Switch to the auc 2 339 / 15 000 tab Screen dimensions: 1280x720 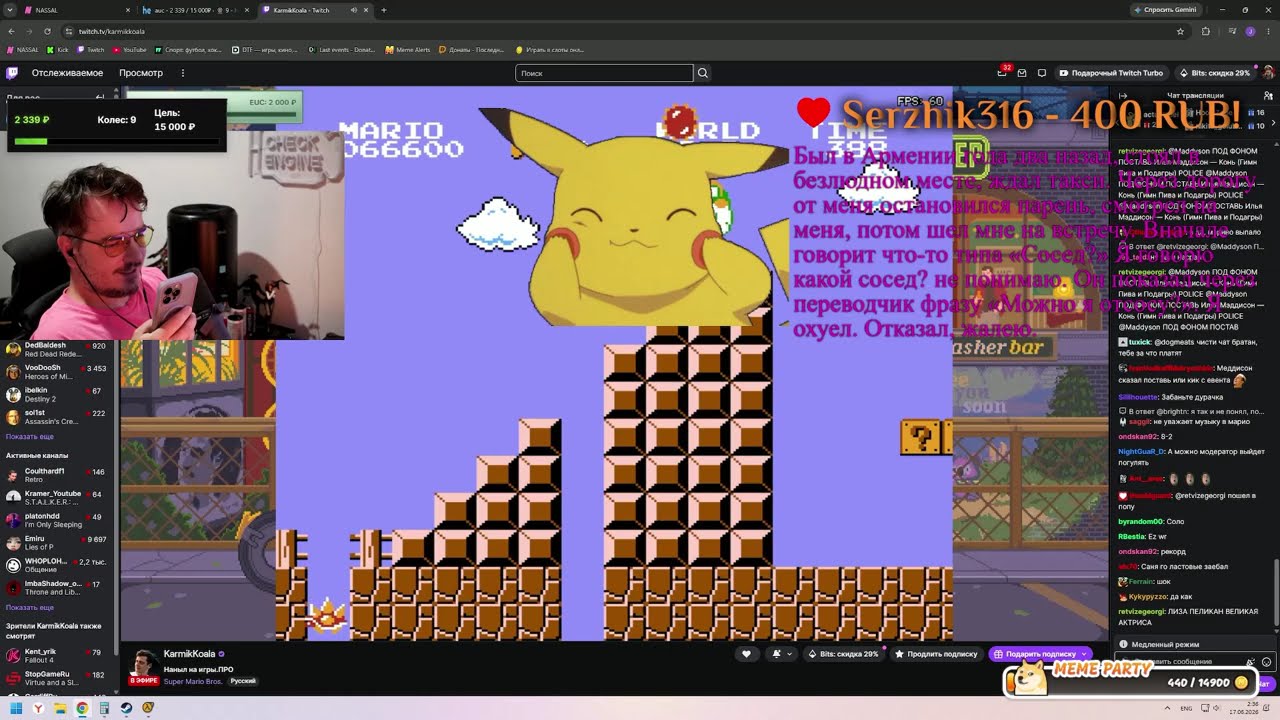[x=194, y=10]
